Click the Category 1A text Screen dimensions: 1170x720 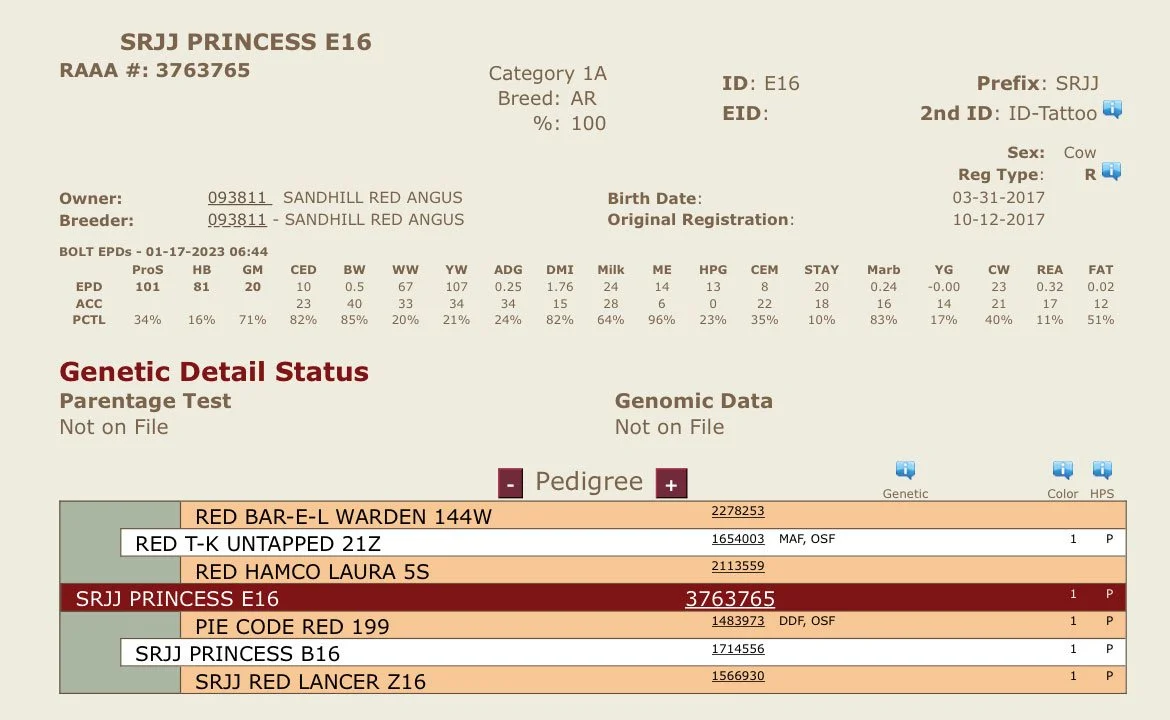(x=548, y=73)
